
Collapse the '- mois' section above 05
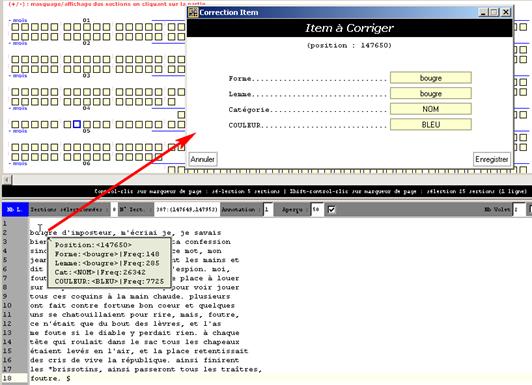[18, 131]
